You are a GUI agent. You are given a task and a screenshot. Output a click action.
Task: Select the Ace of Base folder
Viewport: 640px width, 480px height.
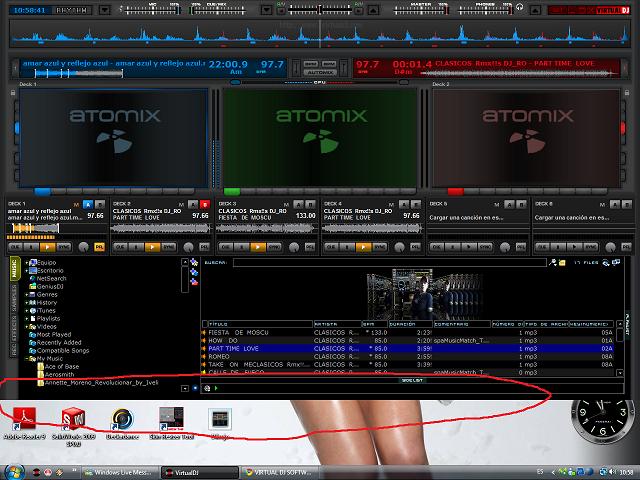pyautogui.click(x=61, y=367)
